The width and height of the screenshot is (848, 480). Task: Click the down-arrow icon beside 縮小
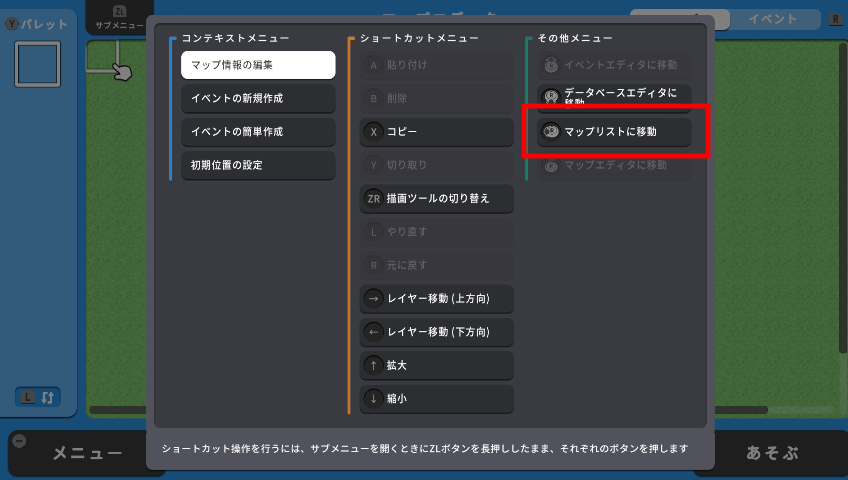point(373,399)
